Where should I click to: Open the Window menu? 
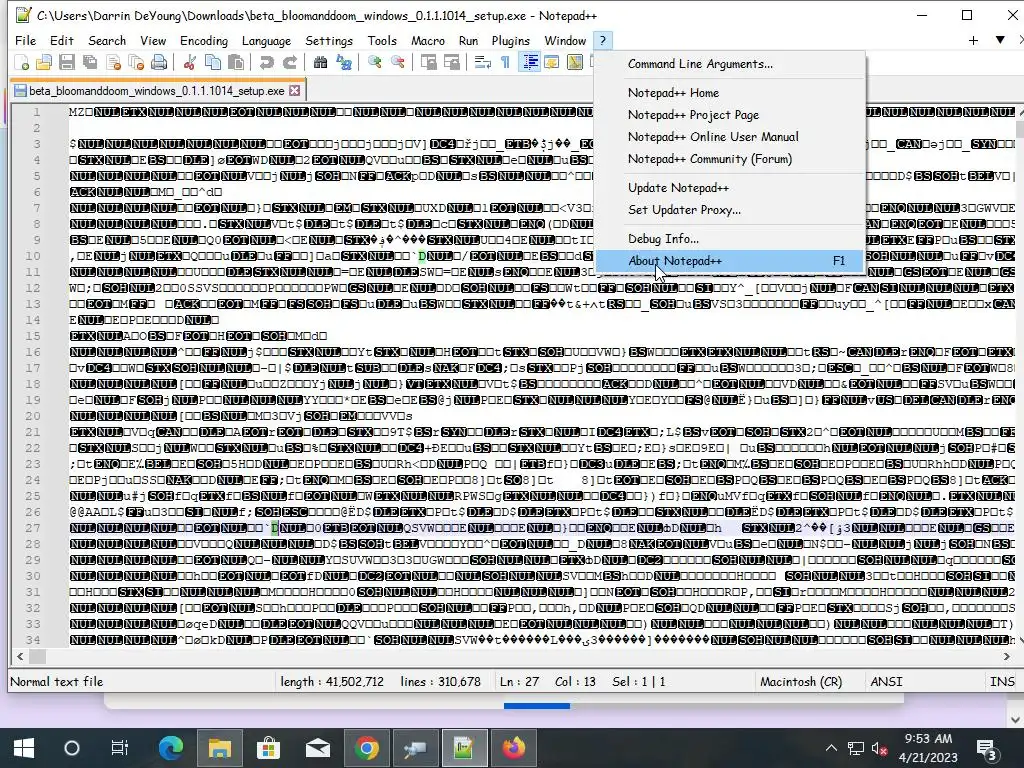565,40
